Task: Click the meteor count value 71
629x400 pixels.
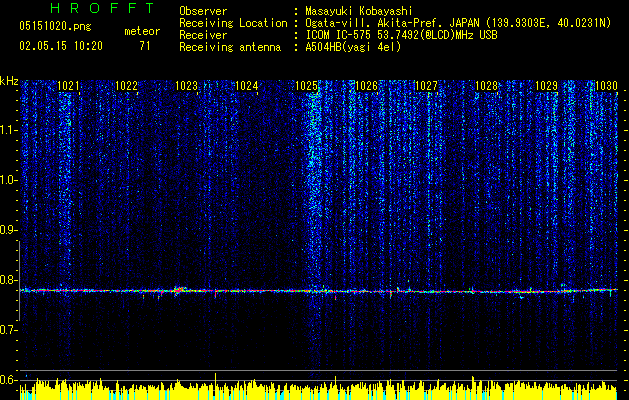Action: [145, 46]
